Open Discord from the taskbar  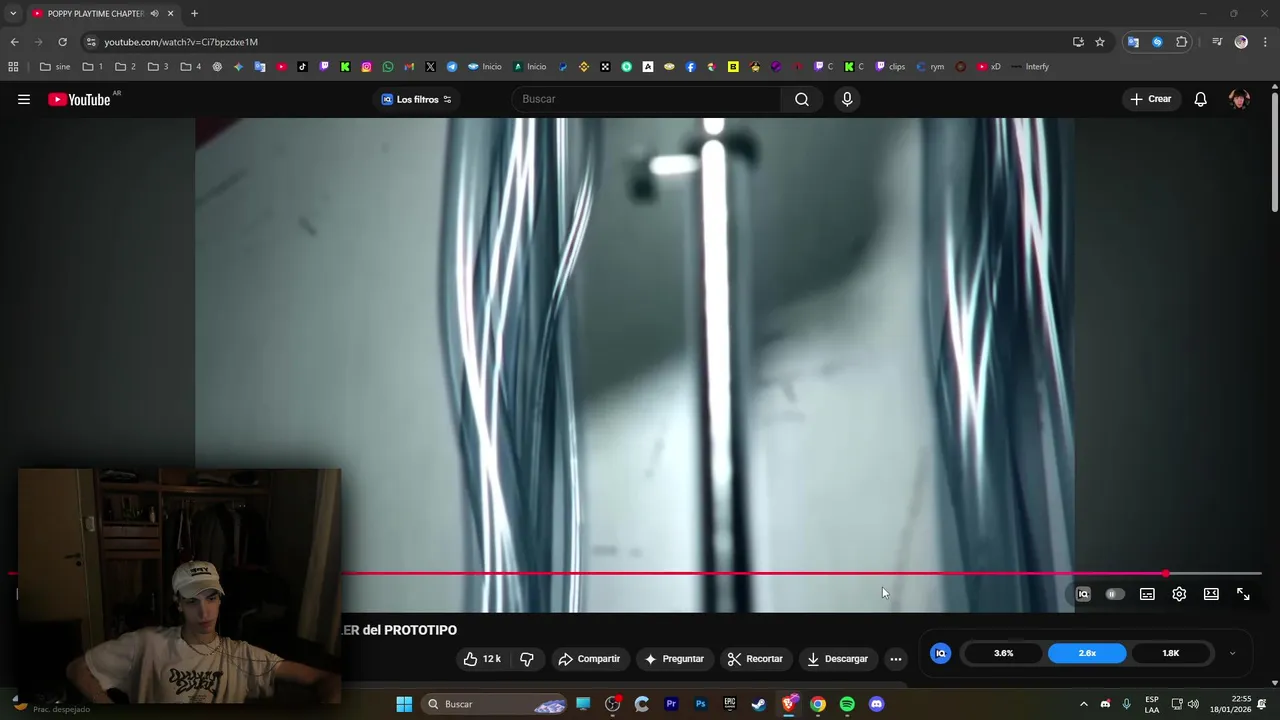pos(877,704)
